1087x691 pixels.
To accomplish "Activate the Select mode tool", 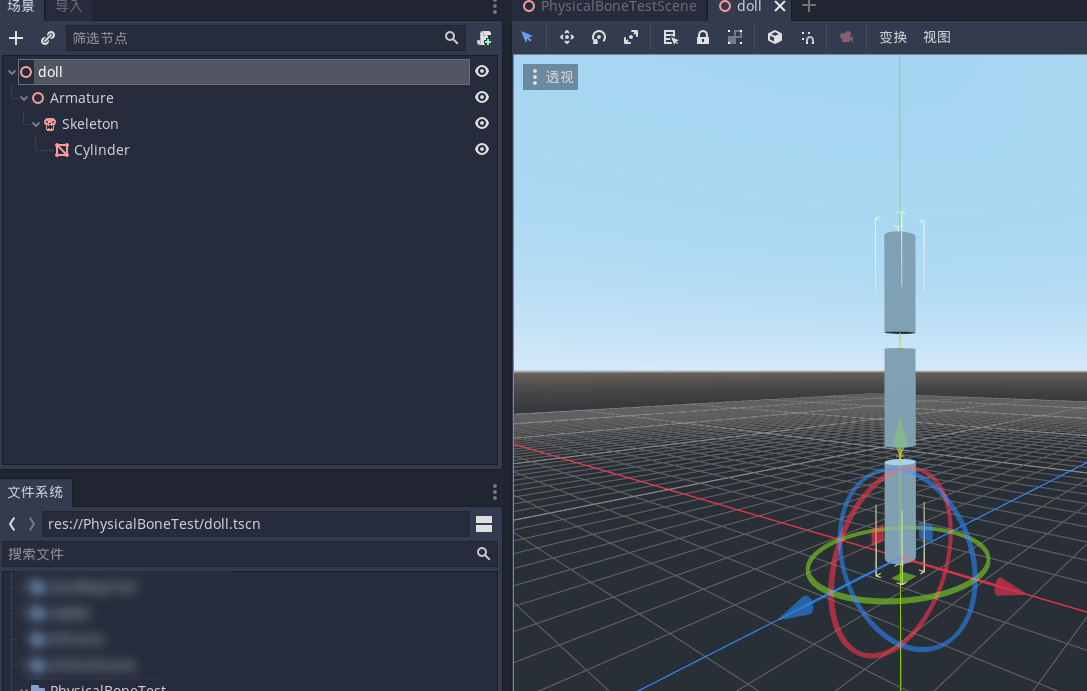I will (527, 37).
